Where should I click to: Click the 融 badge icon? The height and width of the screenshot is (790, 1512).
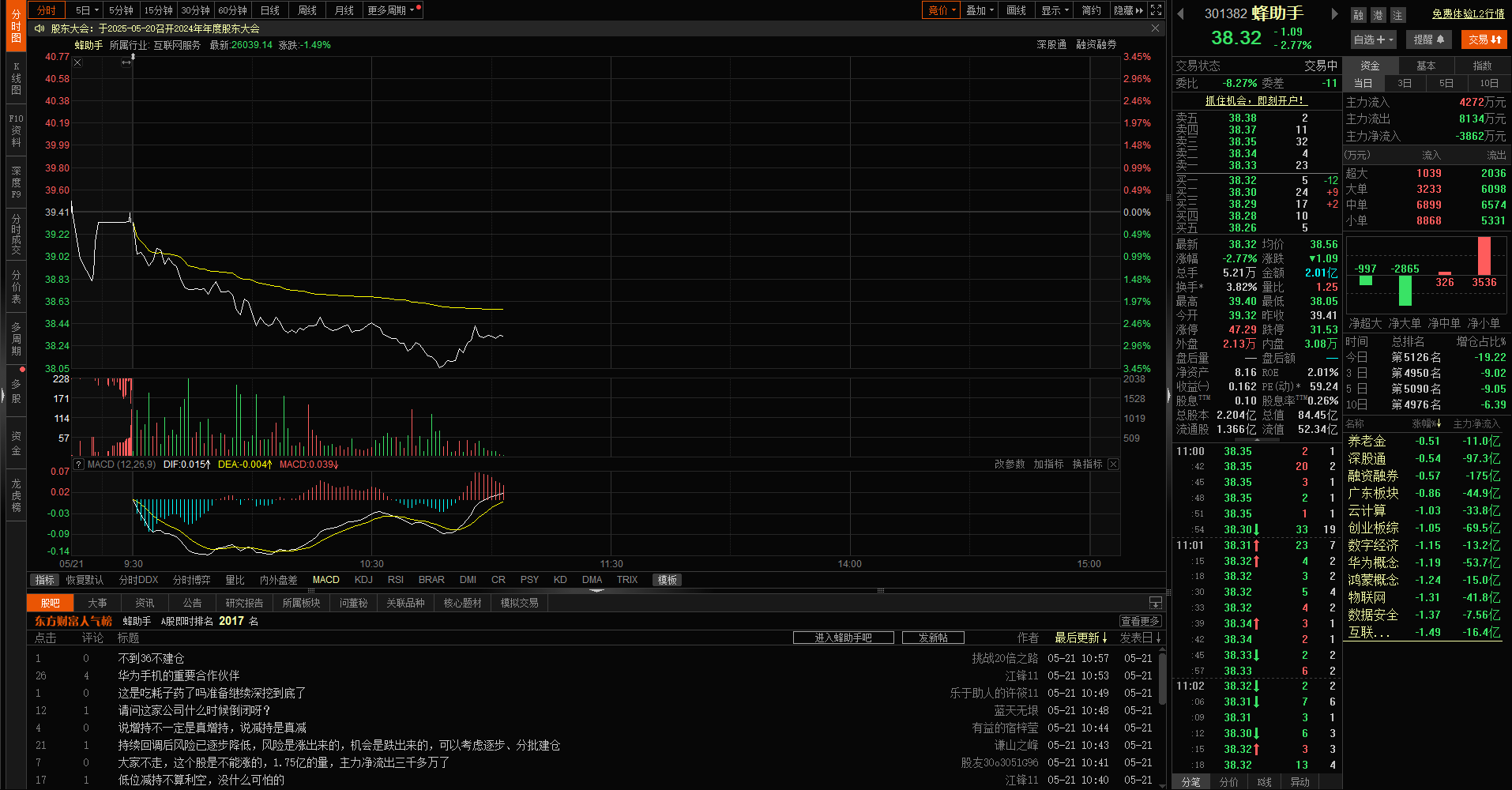1358,15
